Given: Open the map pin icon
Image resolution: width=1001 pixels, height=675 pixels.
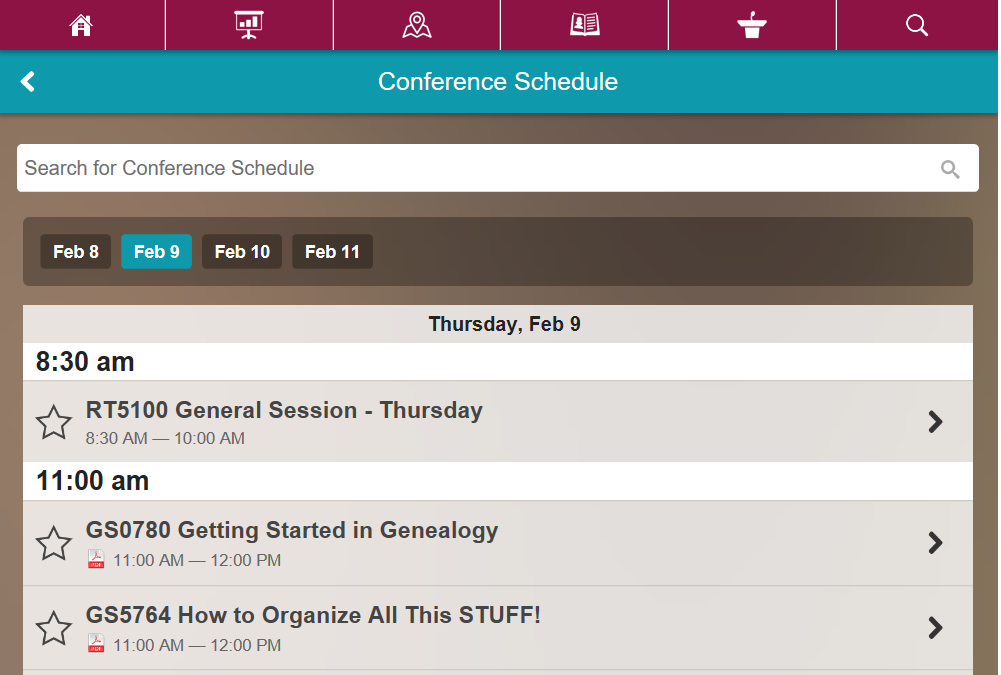Looking at the screenshot, I should (417, 25).
